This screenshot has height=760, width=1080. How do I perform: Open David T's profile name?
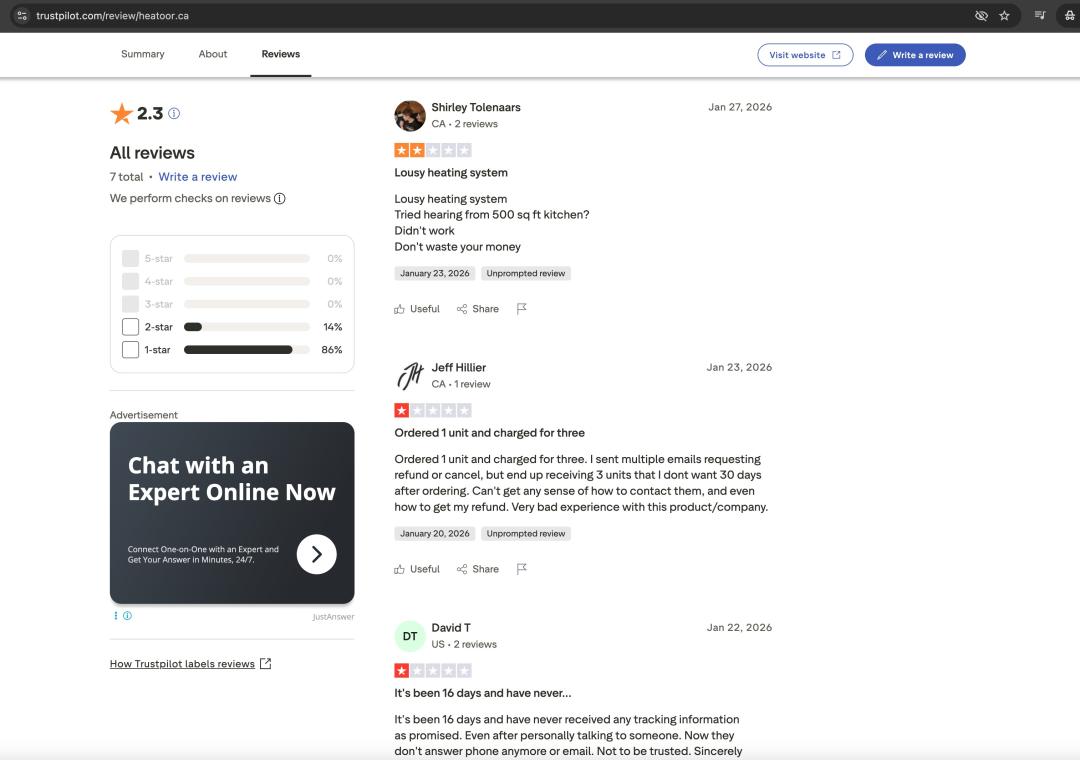(451, 628)
